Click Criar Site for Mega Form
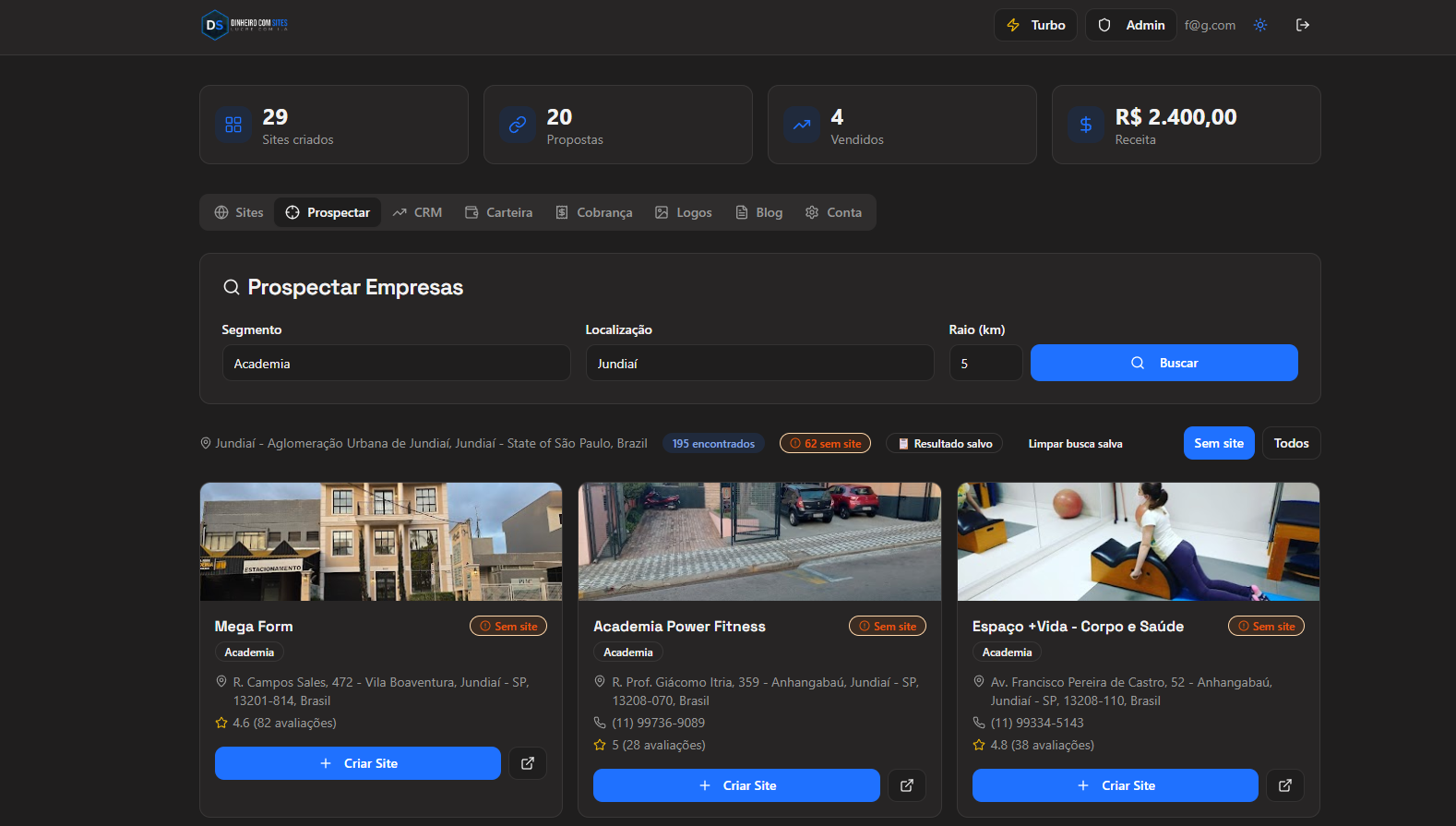 358,763
